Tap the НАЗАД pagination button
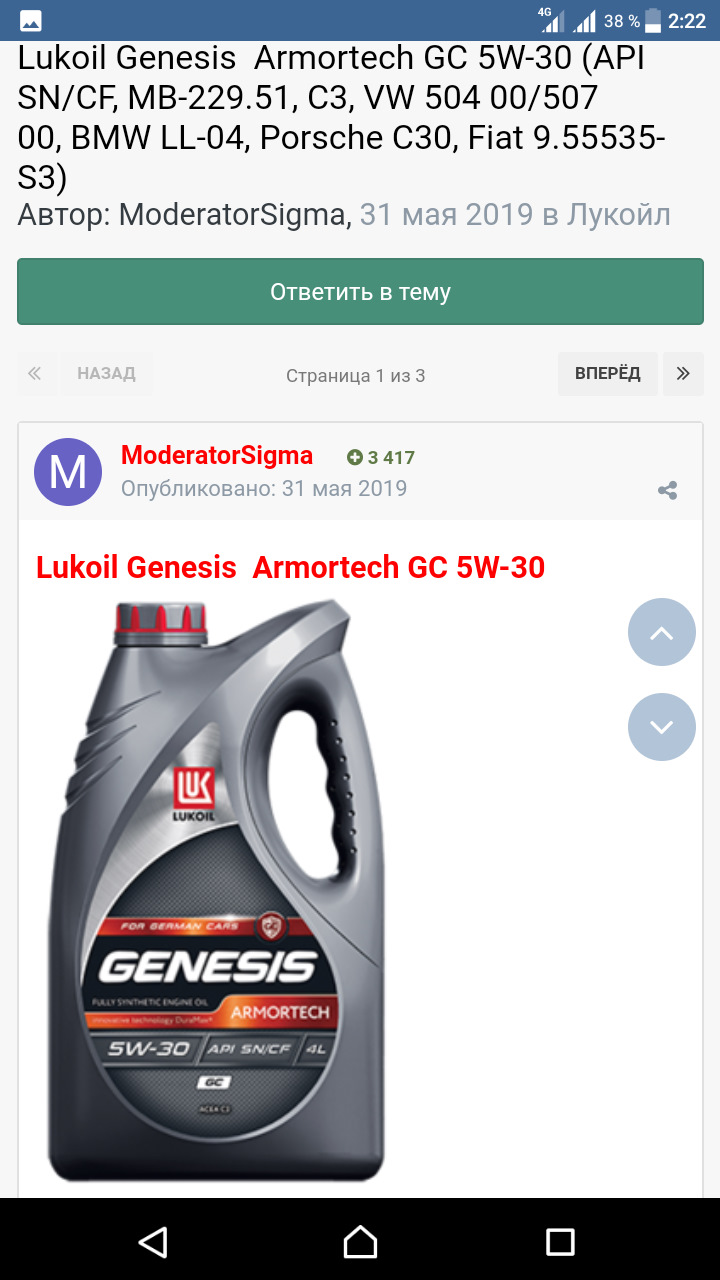Viewport: 720px width, 1280px height. tap(106, 374)
